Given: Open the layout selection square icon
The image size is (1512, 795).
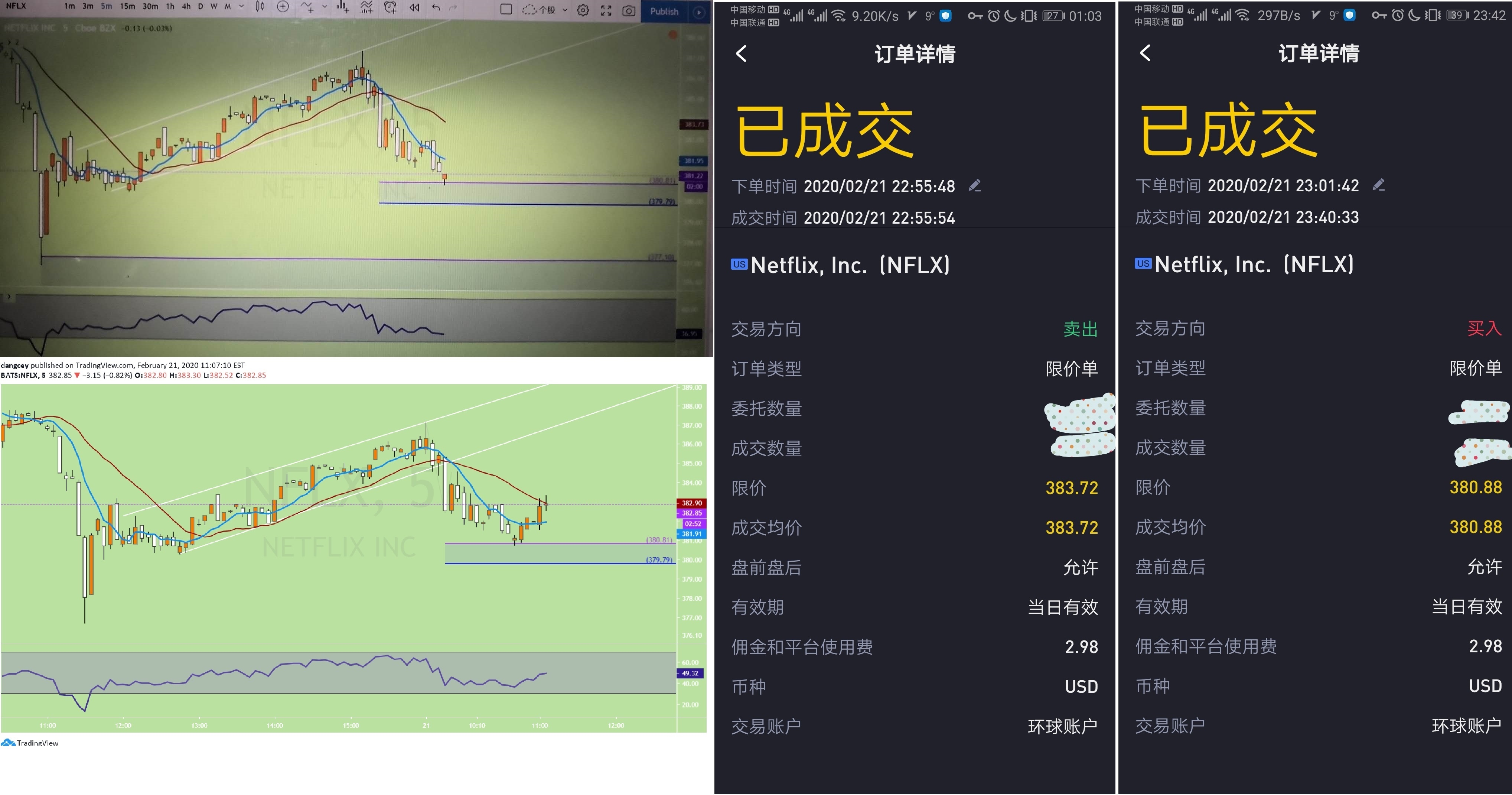Looking at the screenshot, I should point(506,9).
